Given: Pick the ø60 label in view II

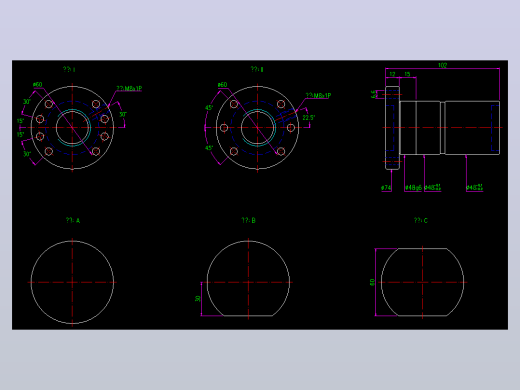Looking at the screenshot, I should (x=222, y=85).
